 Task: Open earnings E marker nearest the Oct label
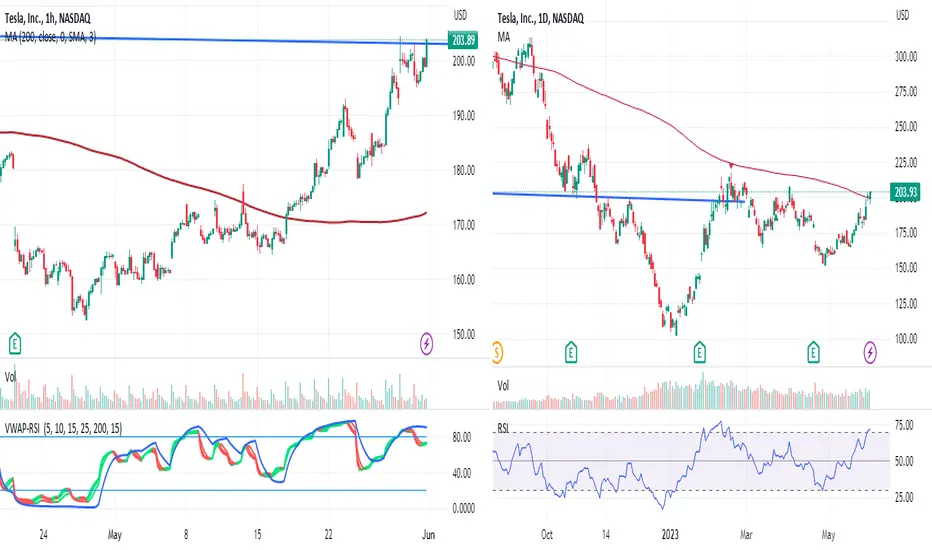[x=571, y=353]
